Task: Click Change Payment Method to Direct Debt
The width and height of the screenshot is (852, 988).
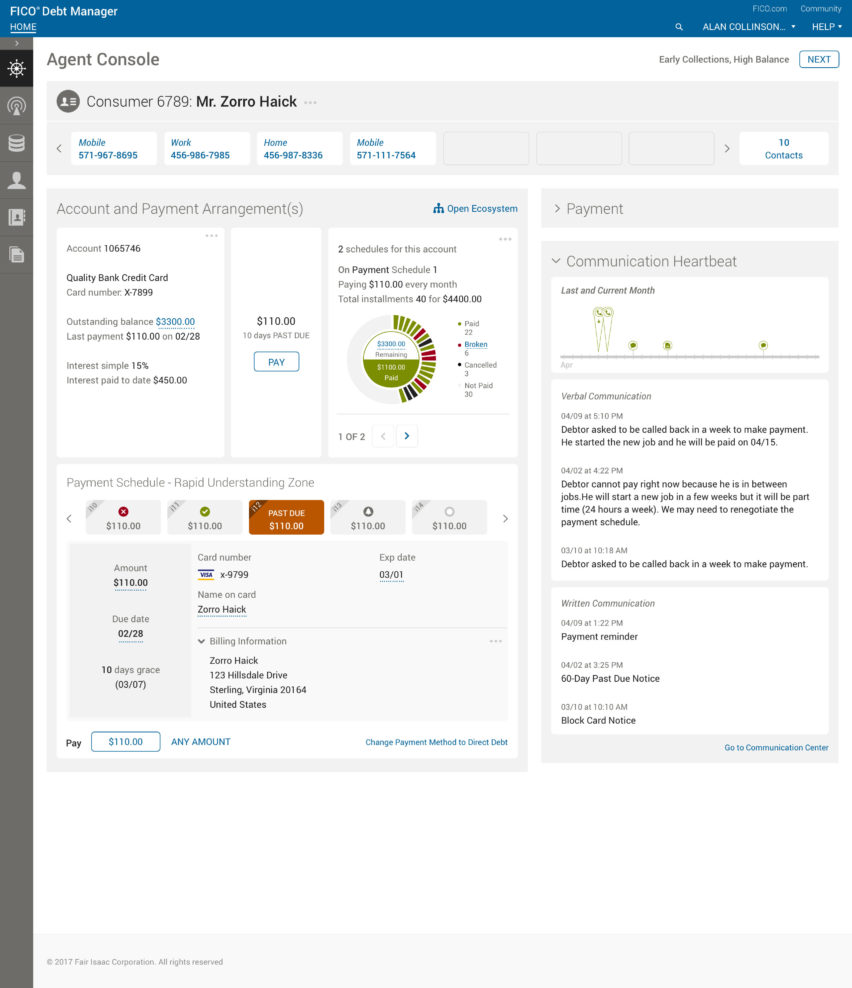Action: point(436,742)
